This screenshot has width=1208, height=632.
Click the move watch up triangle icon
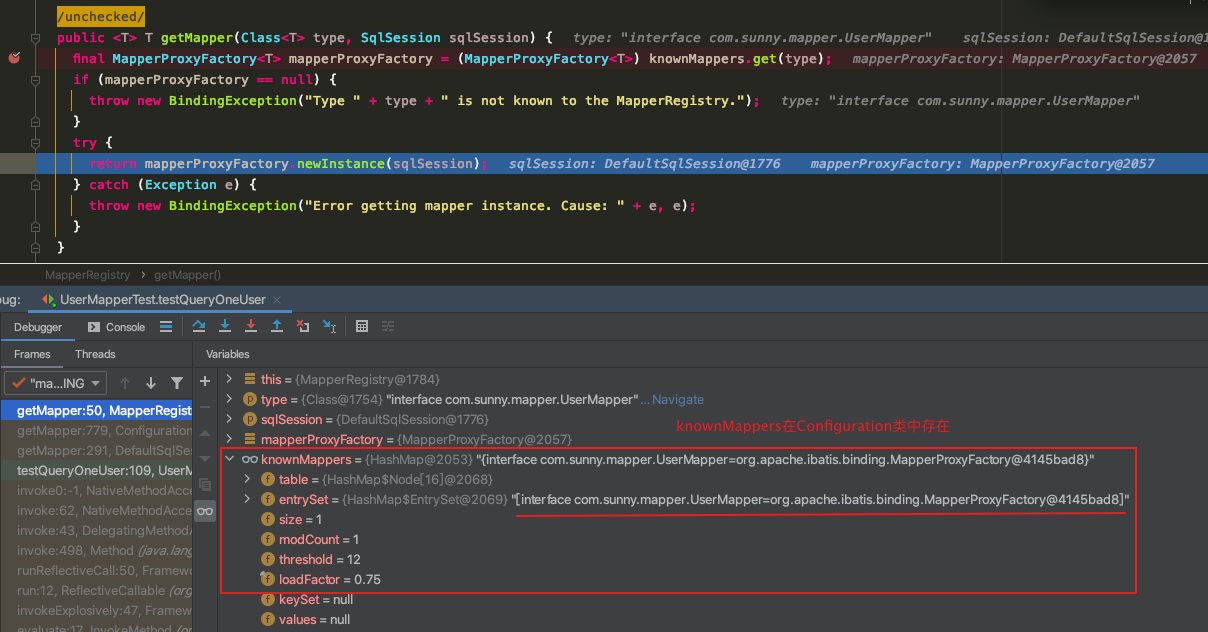pos(205,433)
